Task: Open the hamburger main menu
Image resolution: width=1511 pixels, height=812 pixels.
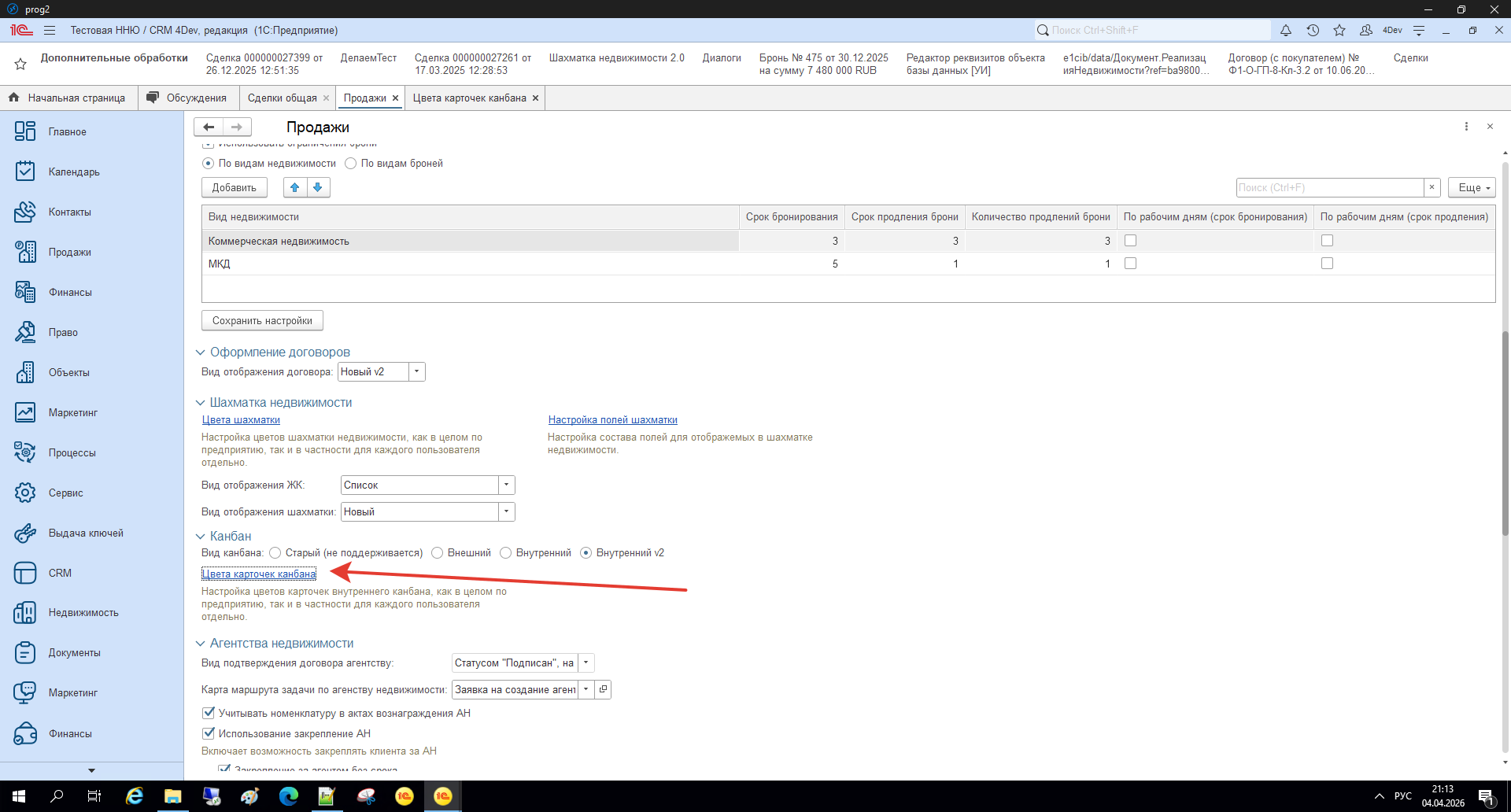Action: click(x=50, y=30)
